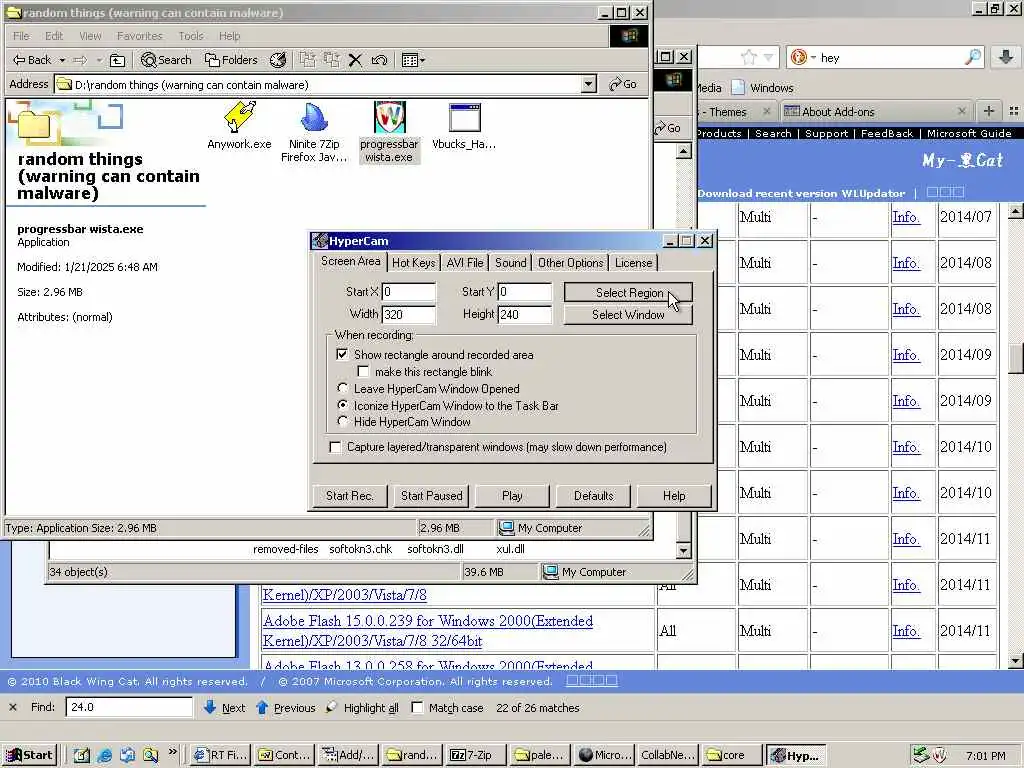The height and width of the screenshot is (768, 1024).
Task: Enable make this rectangle blink
Action: tap(363, 372)
